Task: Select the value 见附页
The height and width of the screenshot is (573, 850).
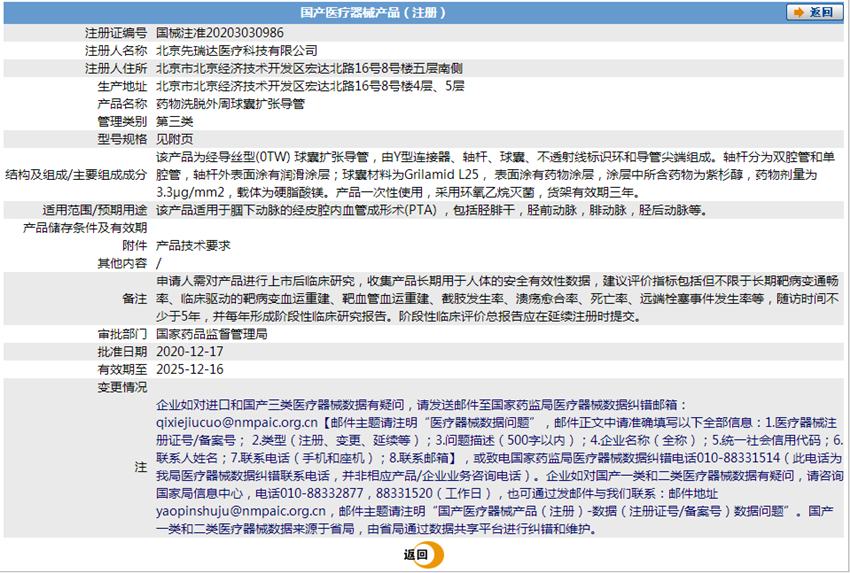Action: point(175,139)
